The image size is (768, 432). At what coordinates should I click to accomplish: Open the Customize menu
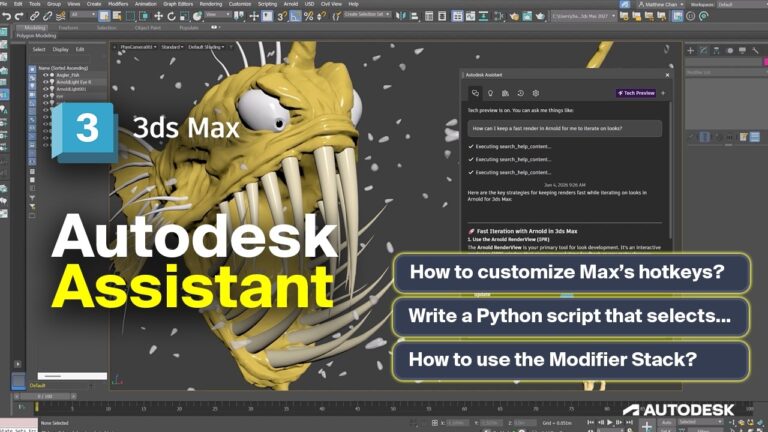pos(240,4)
